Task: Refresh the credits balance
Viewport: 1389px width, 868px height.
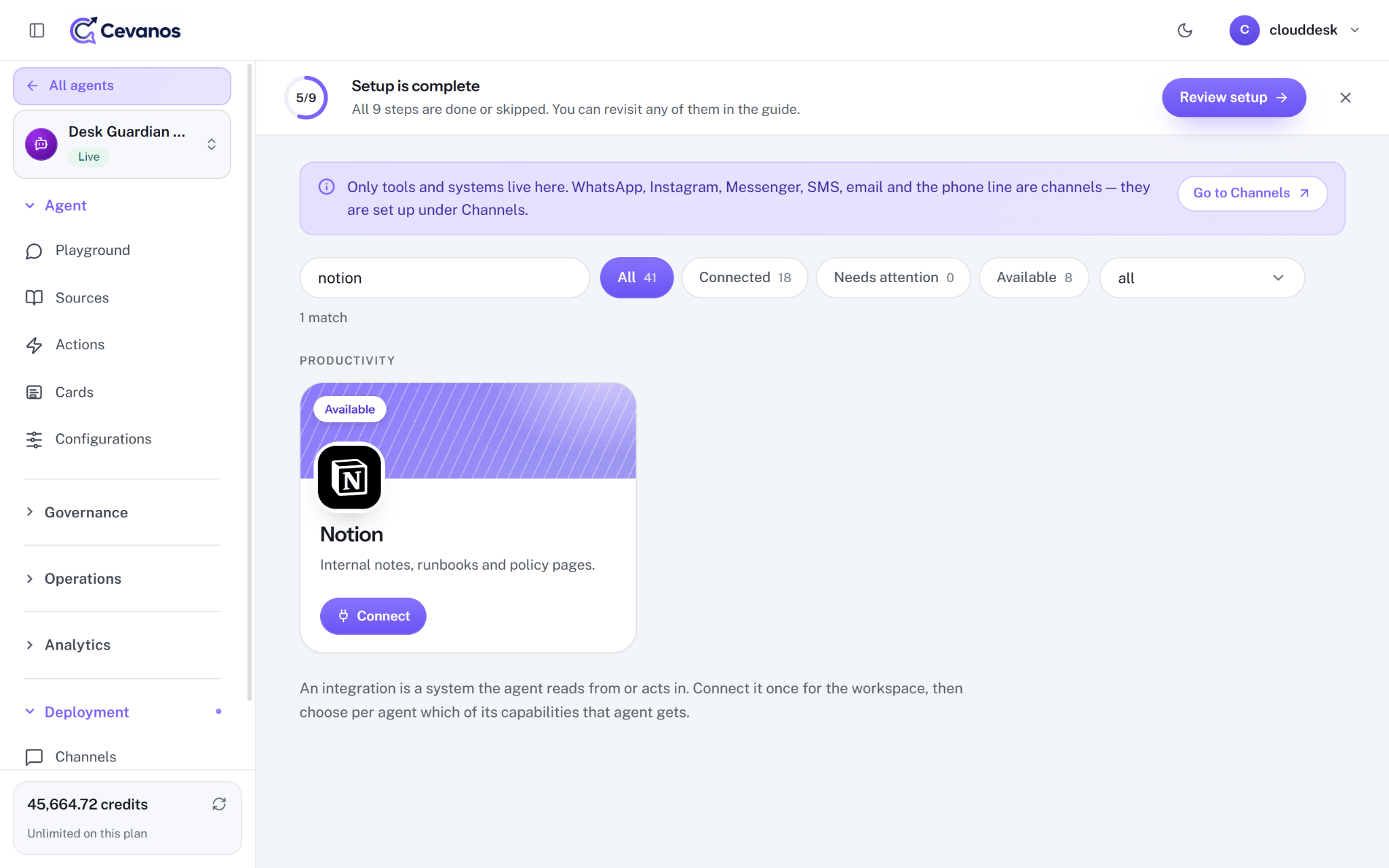Action: click(x=219, y=804)
